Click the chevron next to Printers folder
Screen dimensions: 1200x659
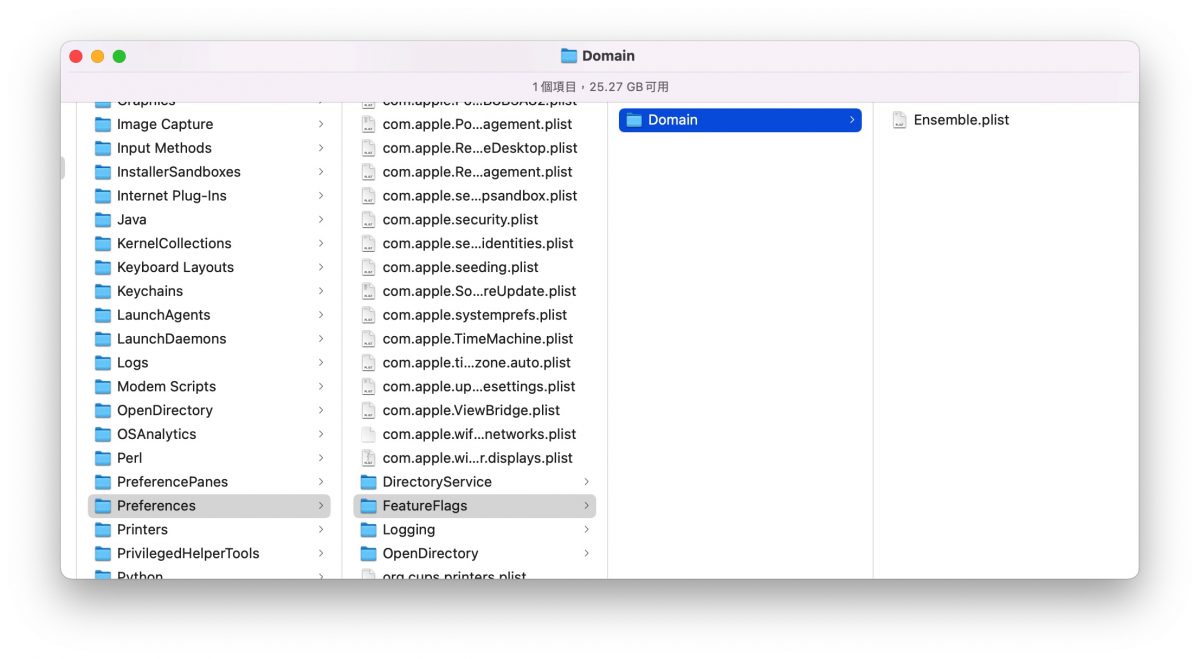click(x=321, y=530)
